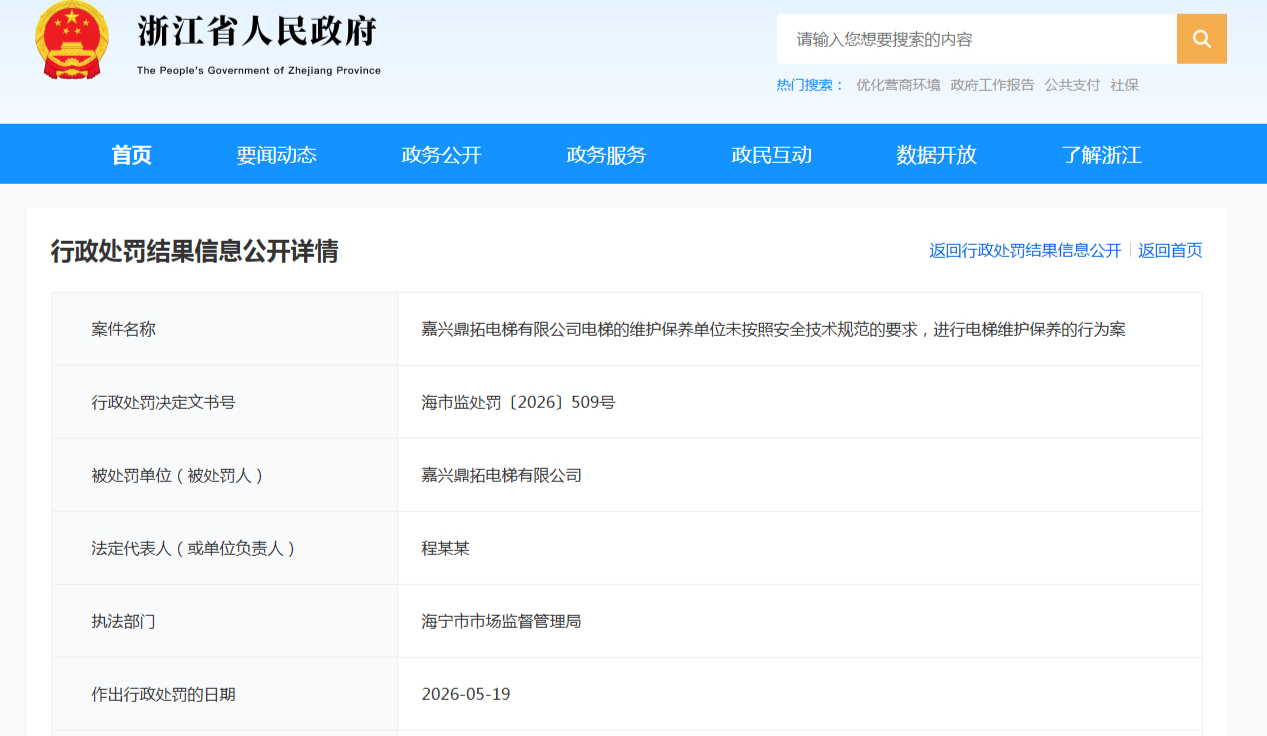Open the 政务公开 navigation tab

(x=441, y=154)
